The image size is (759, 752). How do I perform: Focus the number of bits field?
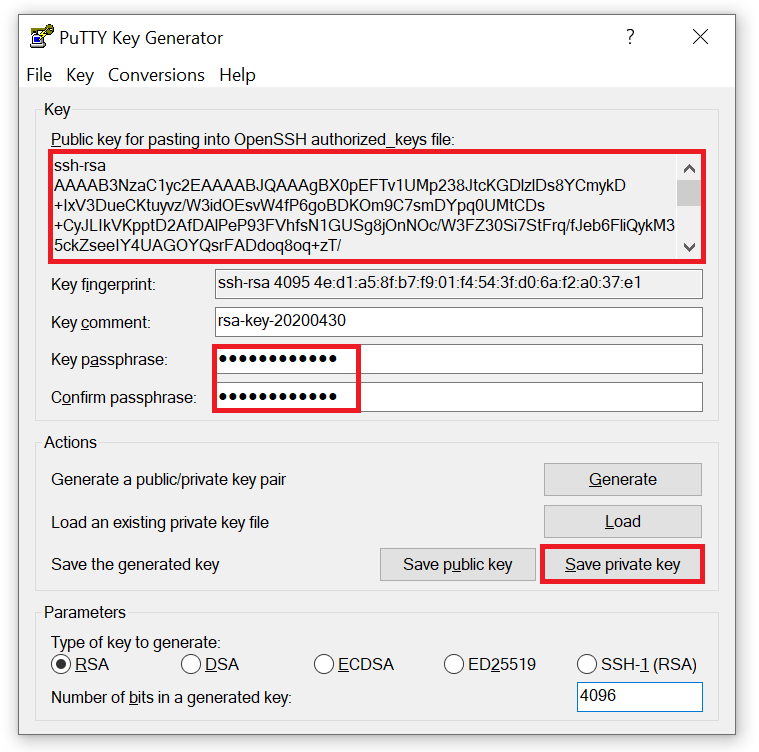tap(639, 697)
